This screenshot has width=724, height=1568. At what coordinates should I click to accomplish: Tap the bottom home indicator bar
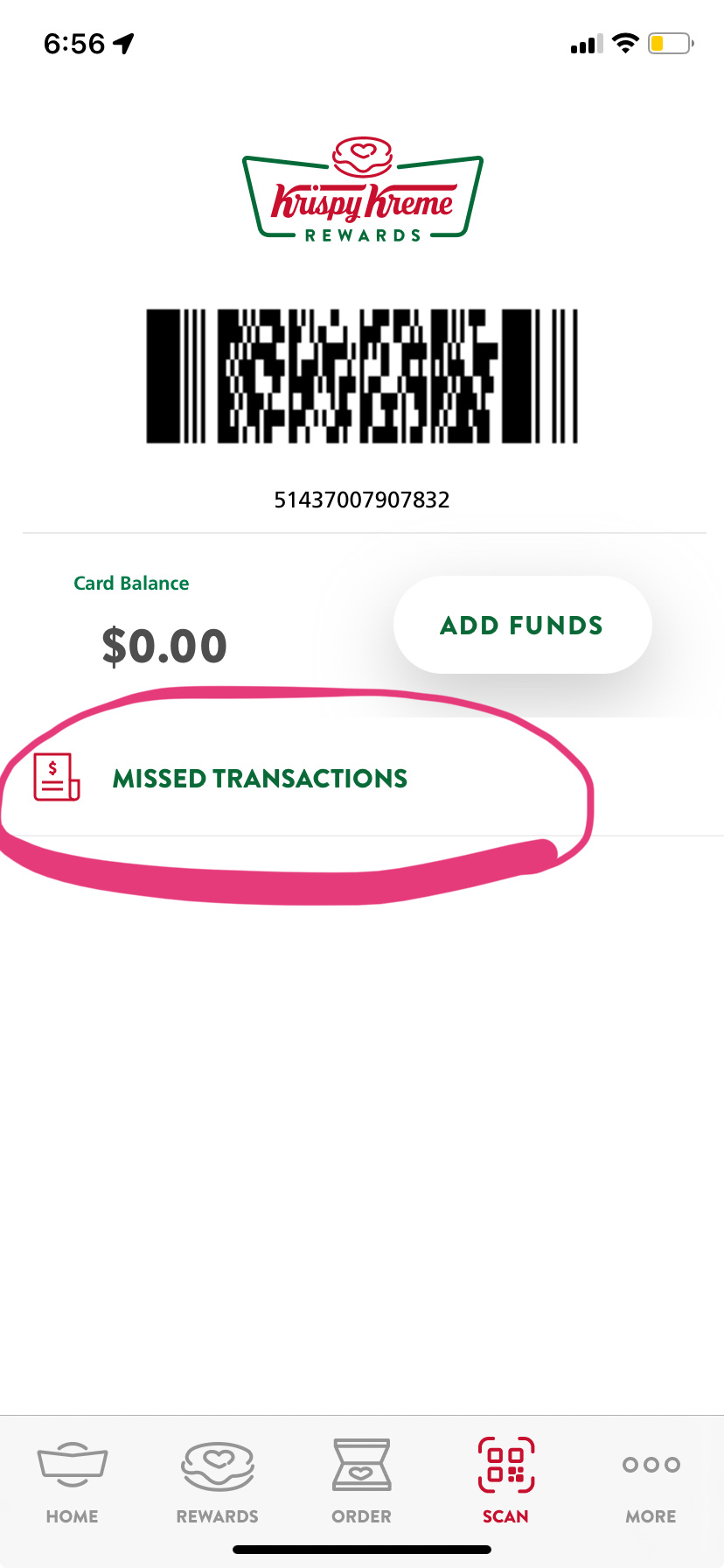362,1550
